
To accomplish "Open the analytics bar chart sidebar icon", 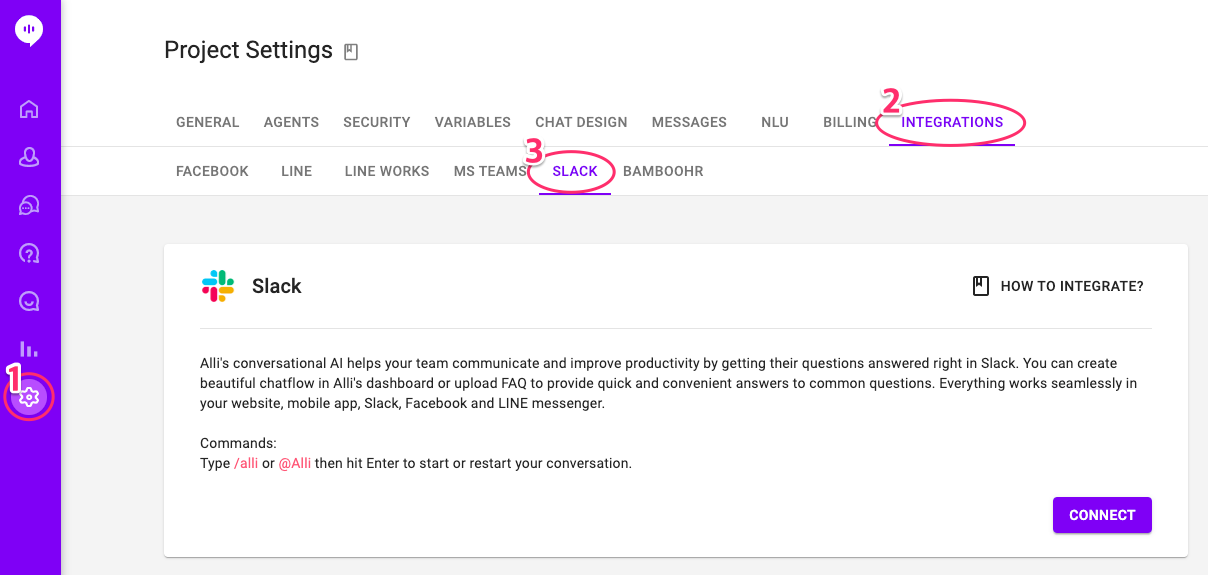I will tap(29, 349).
